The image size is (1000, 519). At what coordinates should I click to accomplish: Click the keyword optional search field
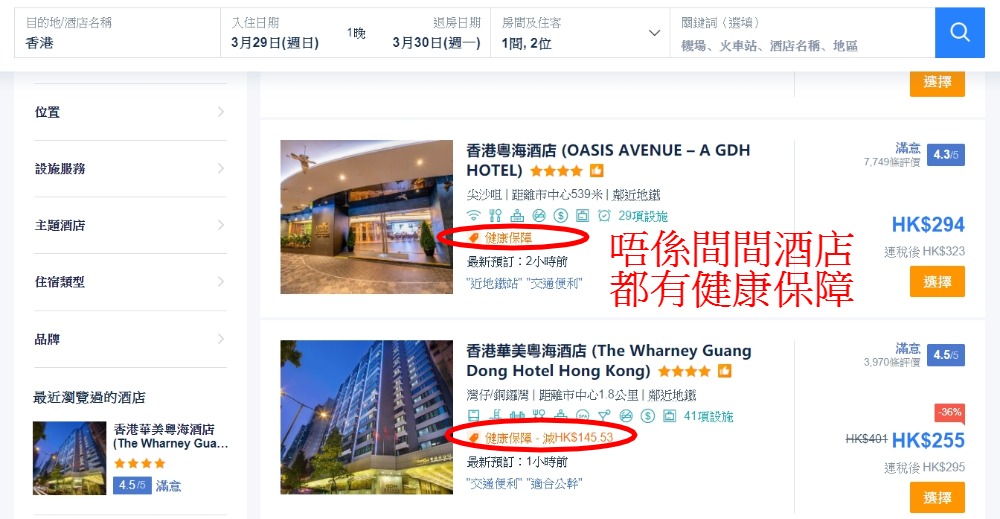(802, 33)
